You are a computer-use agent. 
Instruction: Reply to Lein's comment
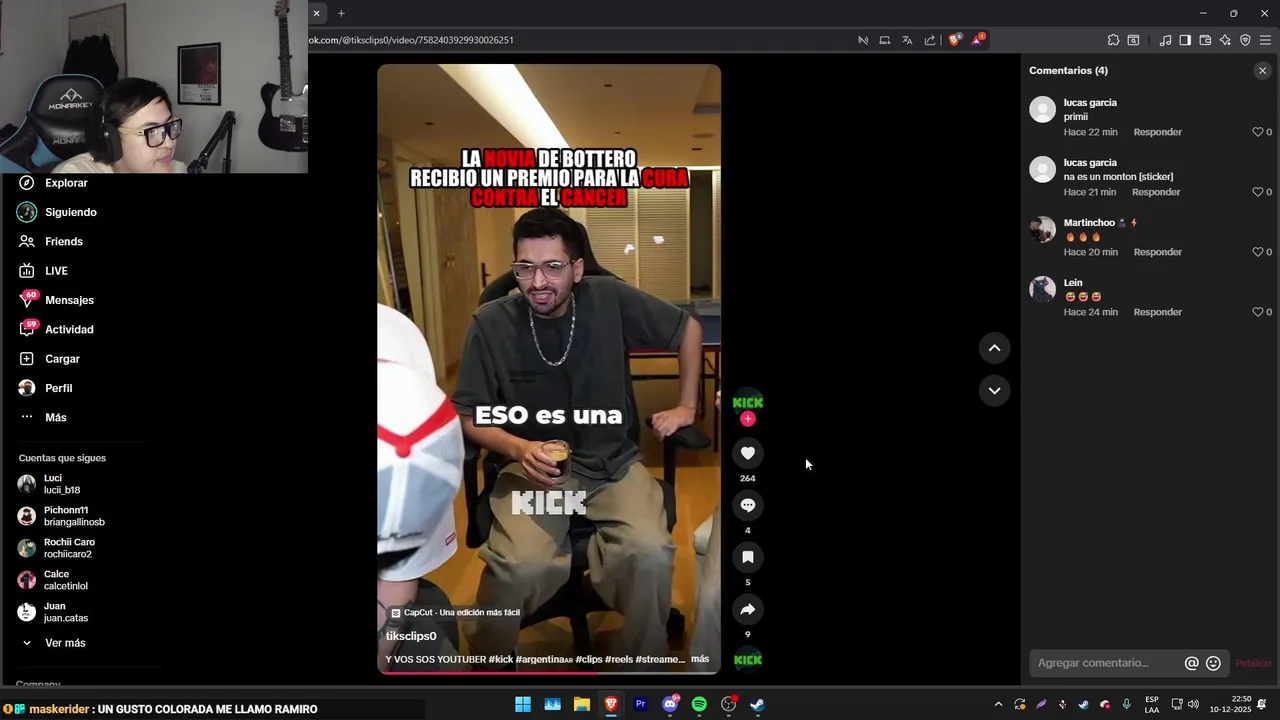point(1157,312)
